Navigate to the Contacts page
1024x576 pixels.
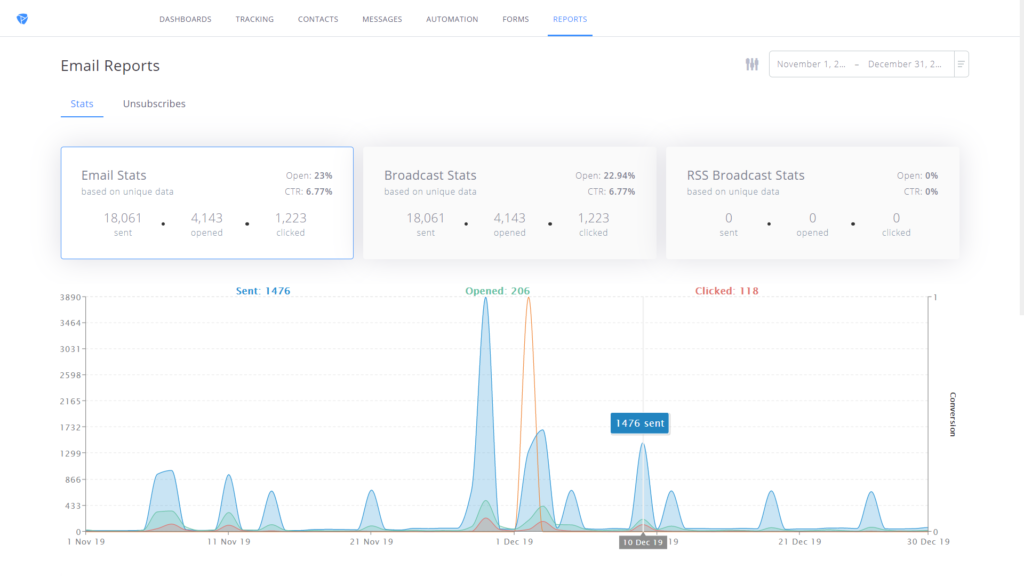(317, 18)
